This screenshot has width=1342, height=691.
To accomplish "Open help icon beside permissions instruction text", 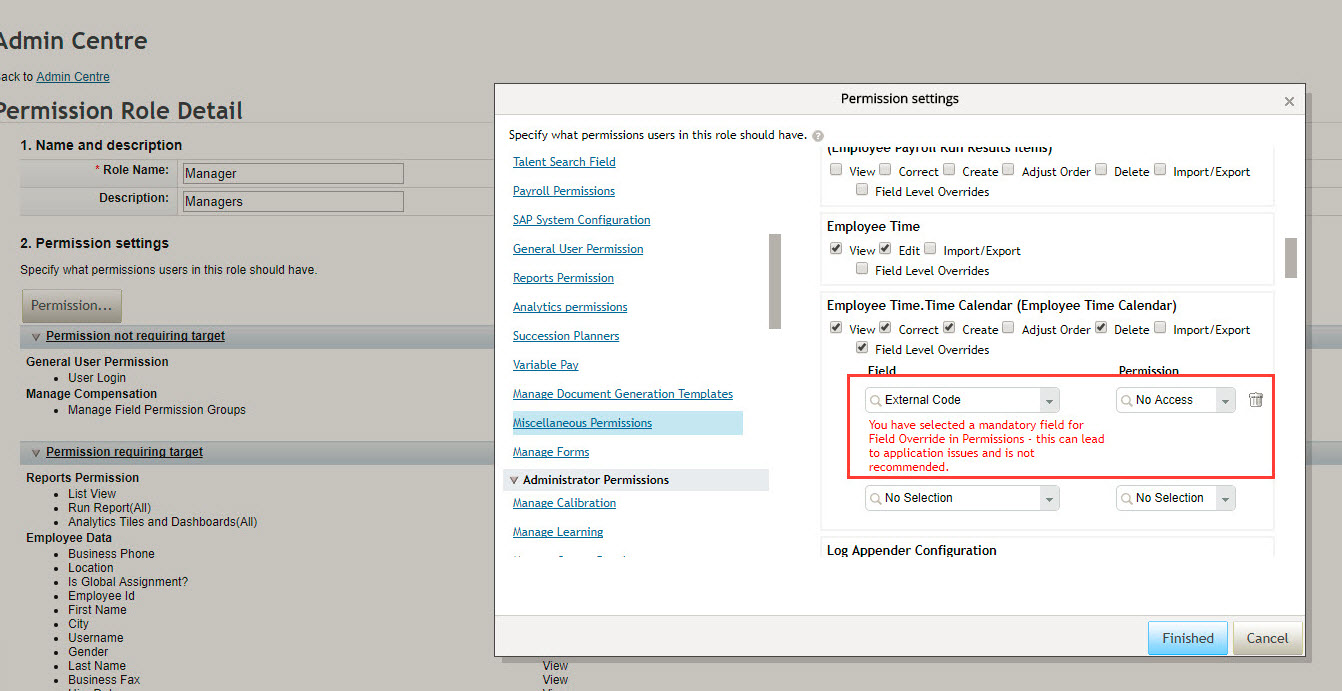I will coord(818,135).
